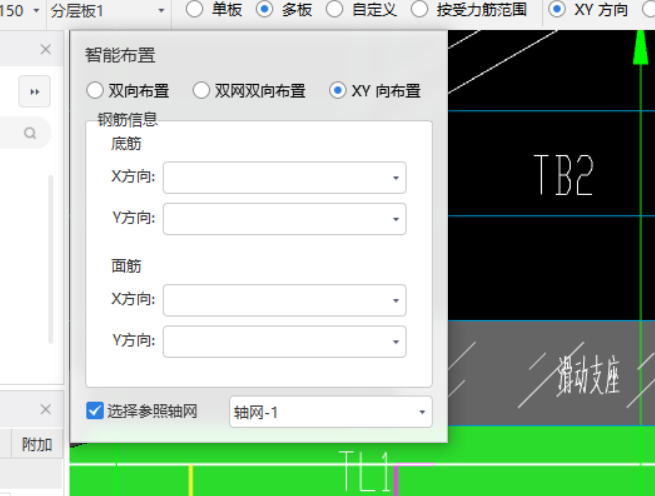Choose 多板 radio in top toolbar
This screenshot has height=496, width=655.
click(264, 9)
